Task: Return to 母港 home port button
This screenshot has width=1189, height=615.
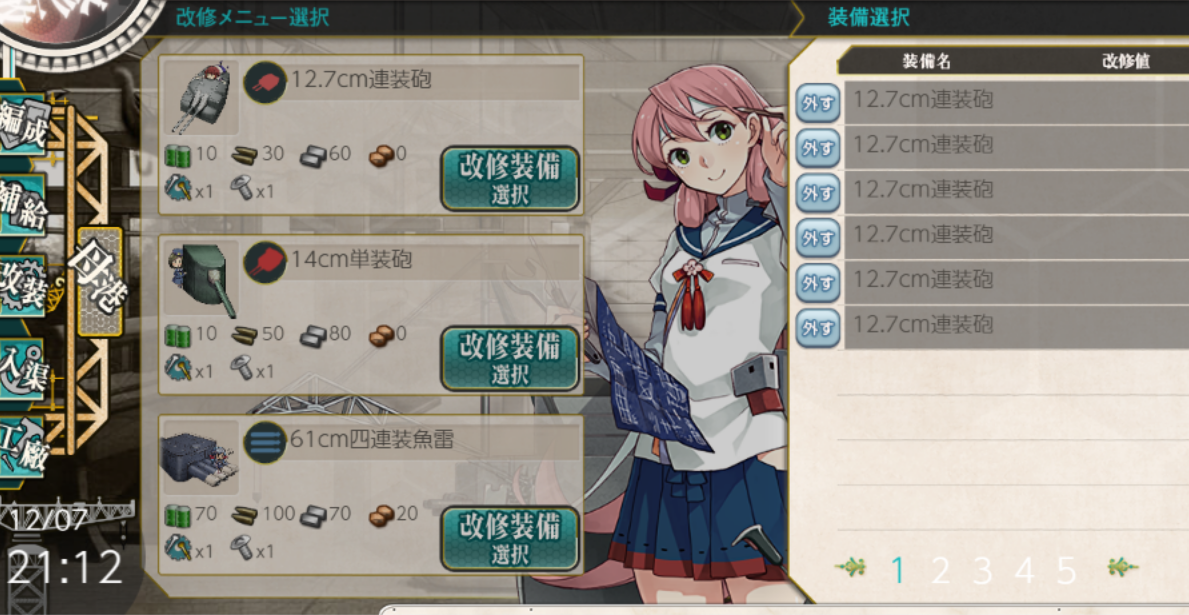Action: pyautogui.click(x=100, y=281)
